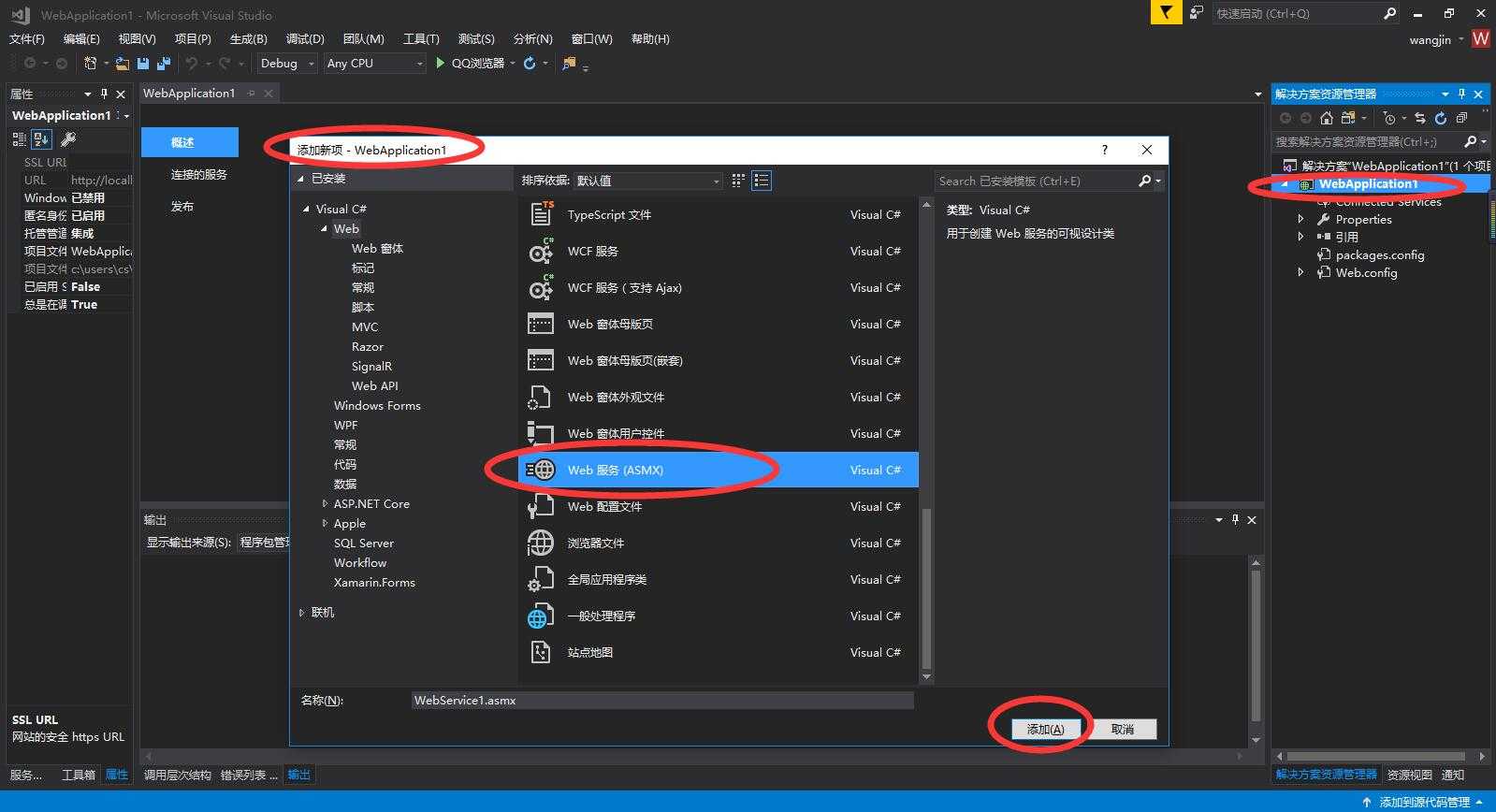This screenshot has height=812, width=1496.
Task: Select the Web 服务 (ASMX) template
Action: click(x=718, y=470)
